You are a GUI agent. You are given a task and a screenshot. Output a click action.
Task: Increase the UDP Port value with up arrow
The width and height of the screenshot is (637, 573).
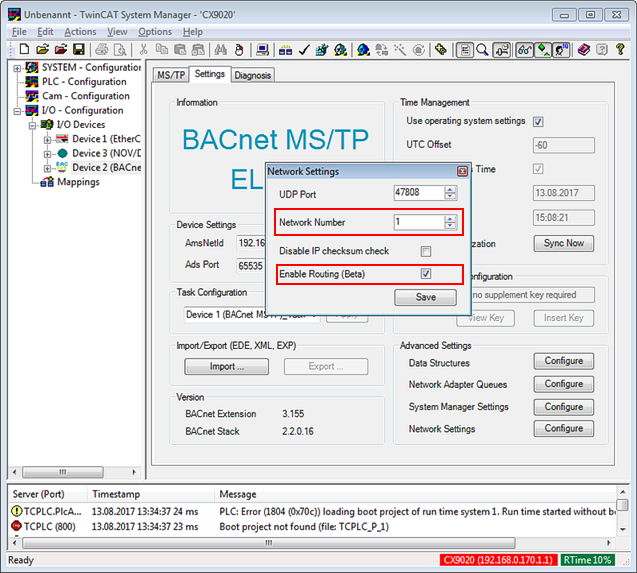click(x=450, y=189)
